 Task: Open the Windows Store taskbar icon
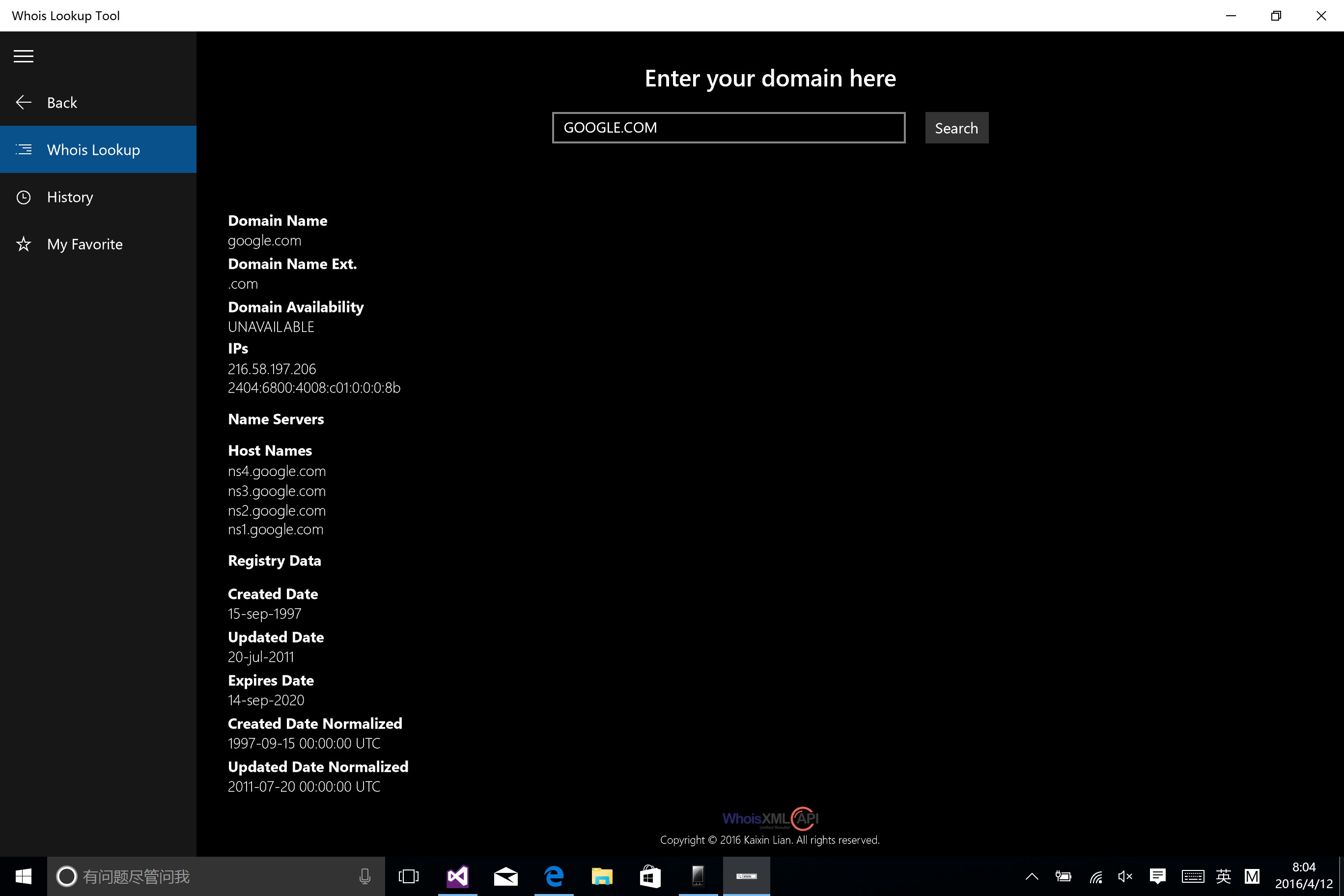coord(650,876)
